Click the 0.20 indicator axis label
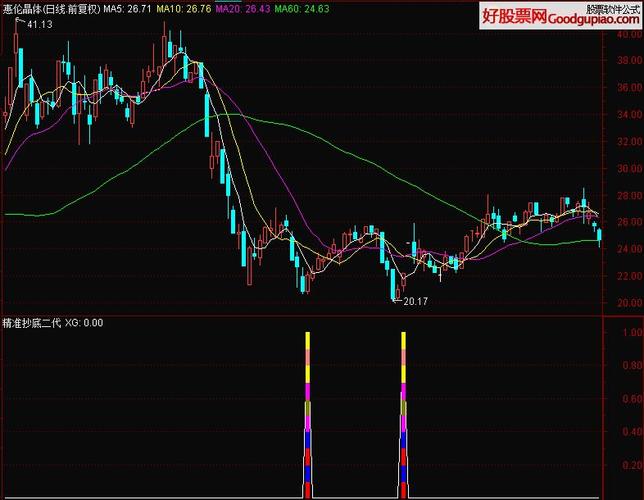 coord(632,465)
